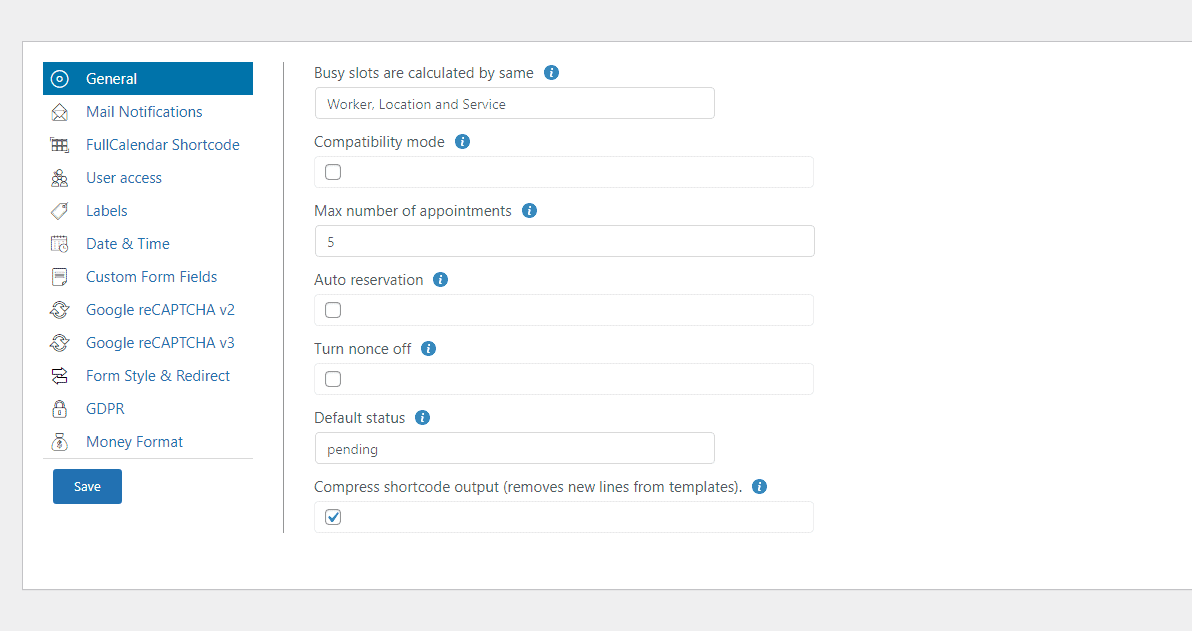Enable the Compatibility mode checkbox
The width and height of the screenshot is (1192, 631).
pos(333,172)
